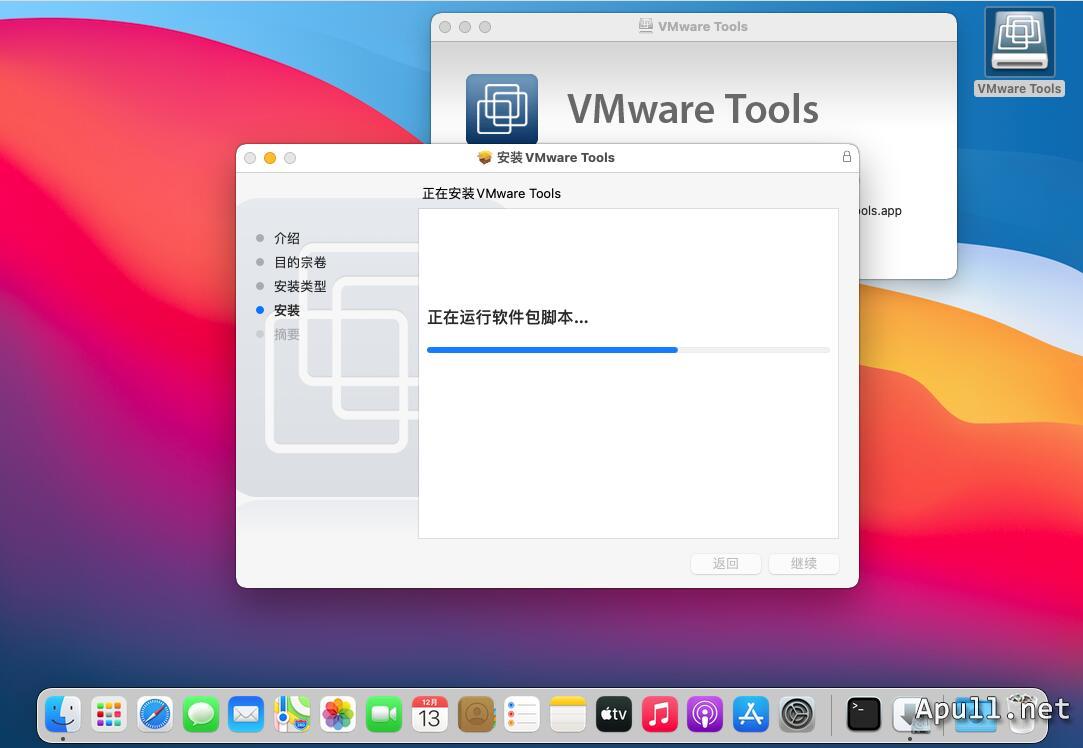This screenshot has width=1083, height=748.
Task: Select VMware Tools disk on desktop
Action: 1019,52
